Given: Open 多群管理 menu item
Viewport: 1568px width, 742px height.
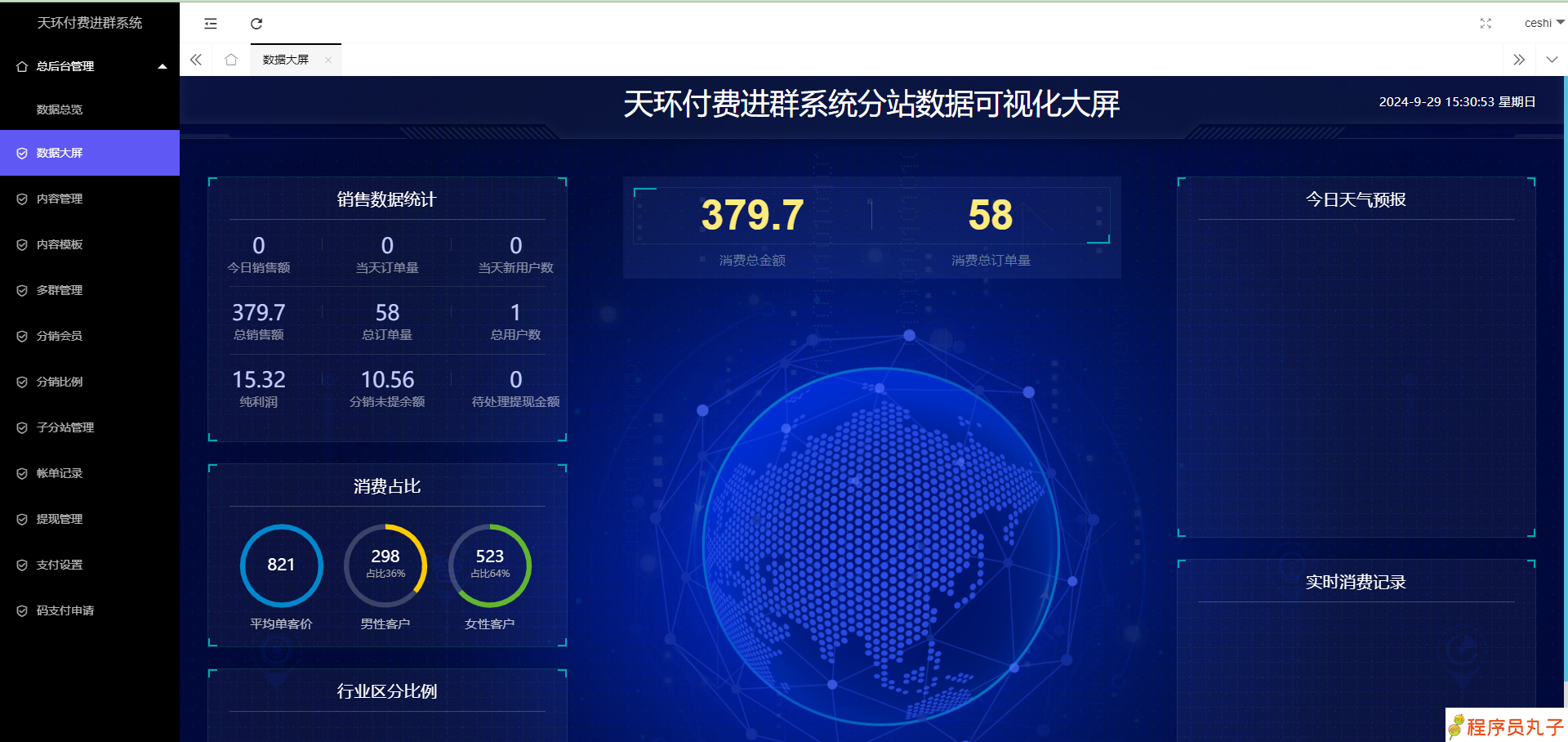Looking at the screenshot, I should [90, 290].
